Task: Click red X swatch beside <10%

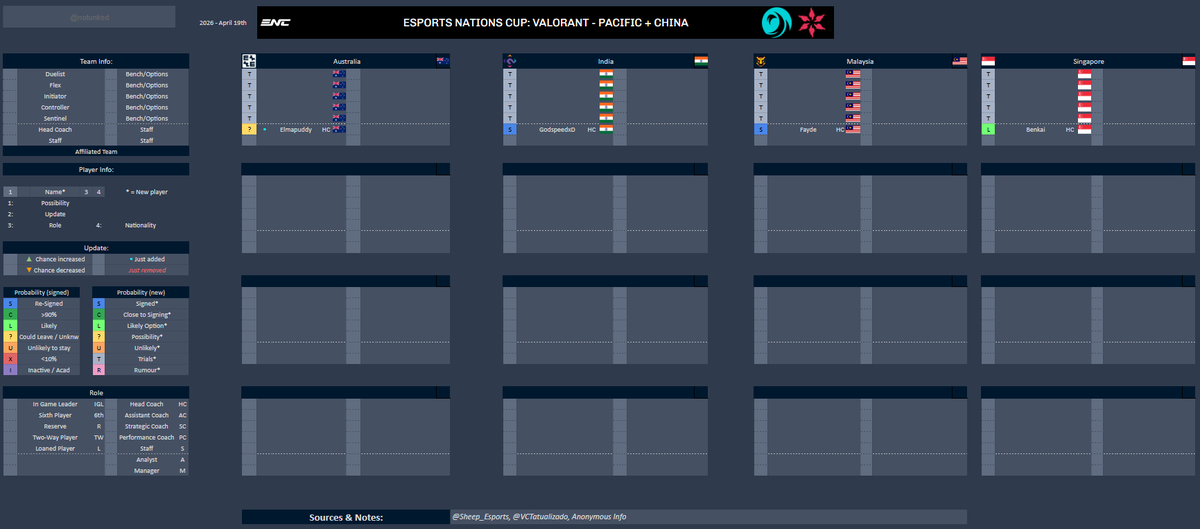Action: click(9, 358)
